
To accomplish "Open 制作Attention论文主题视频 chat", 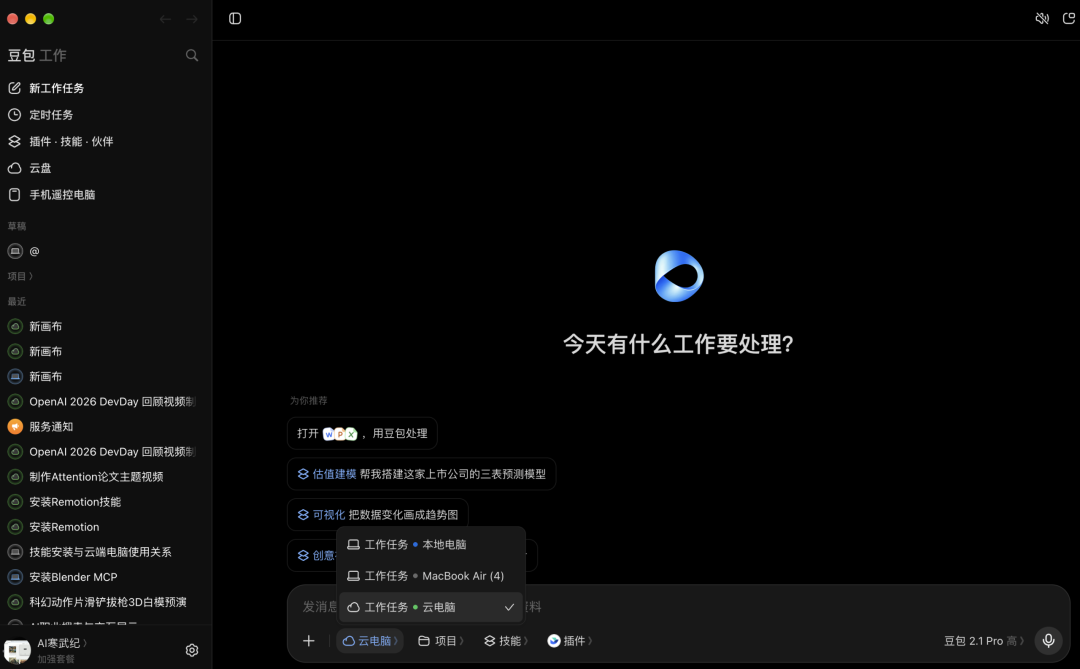I will [105, 477].
